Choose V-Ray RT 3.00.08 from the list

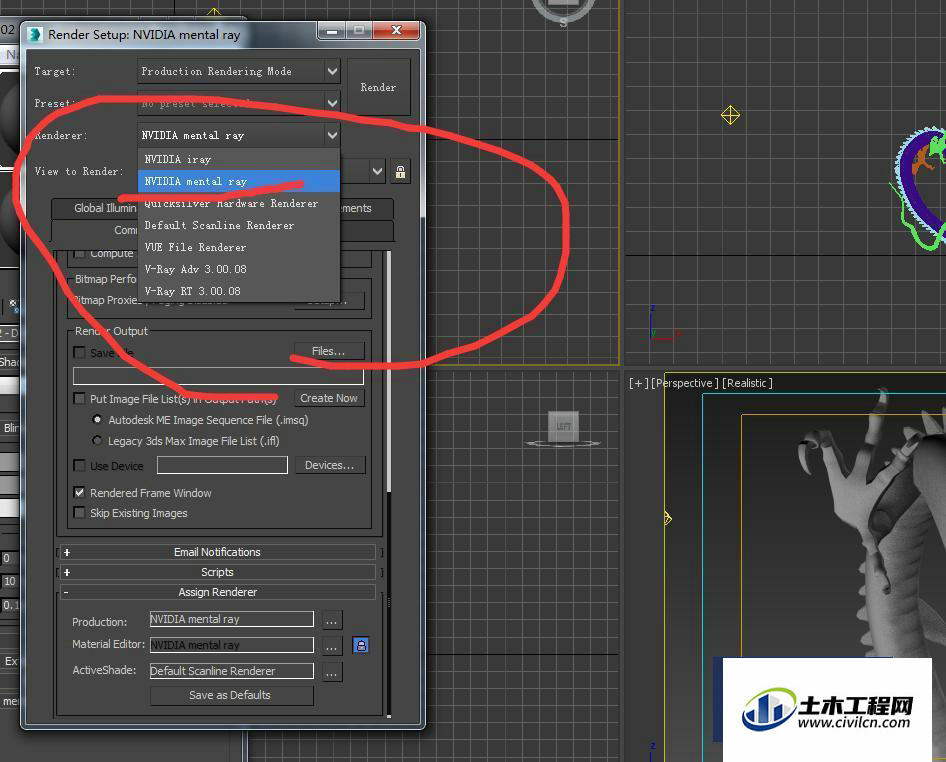(239, 291)
